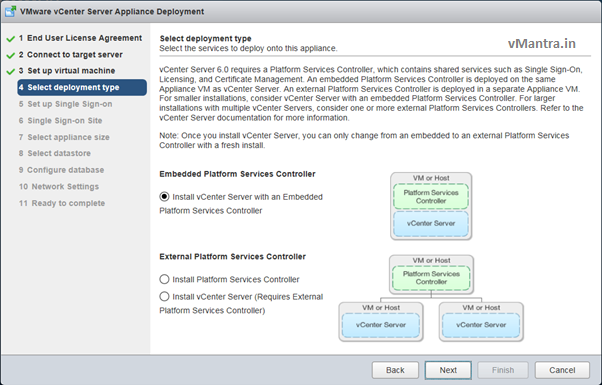Go to step 2 Connect to target server

point(71,55)
